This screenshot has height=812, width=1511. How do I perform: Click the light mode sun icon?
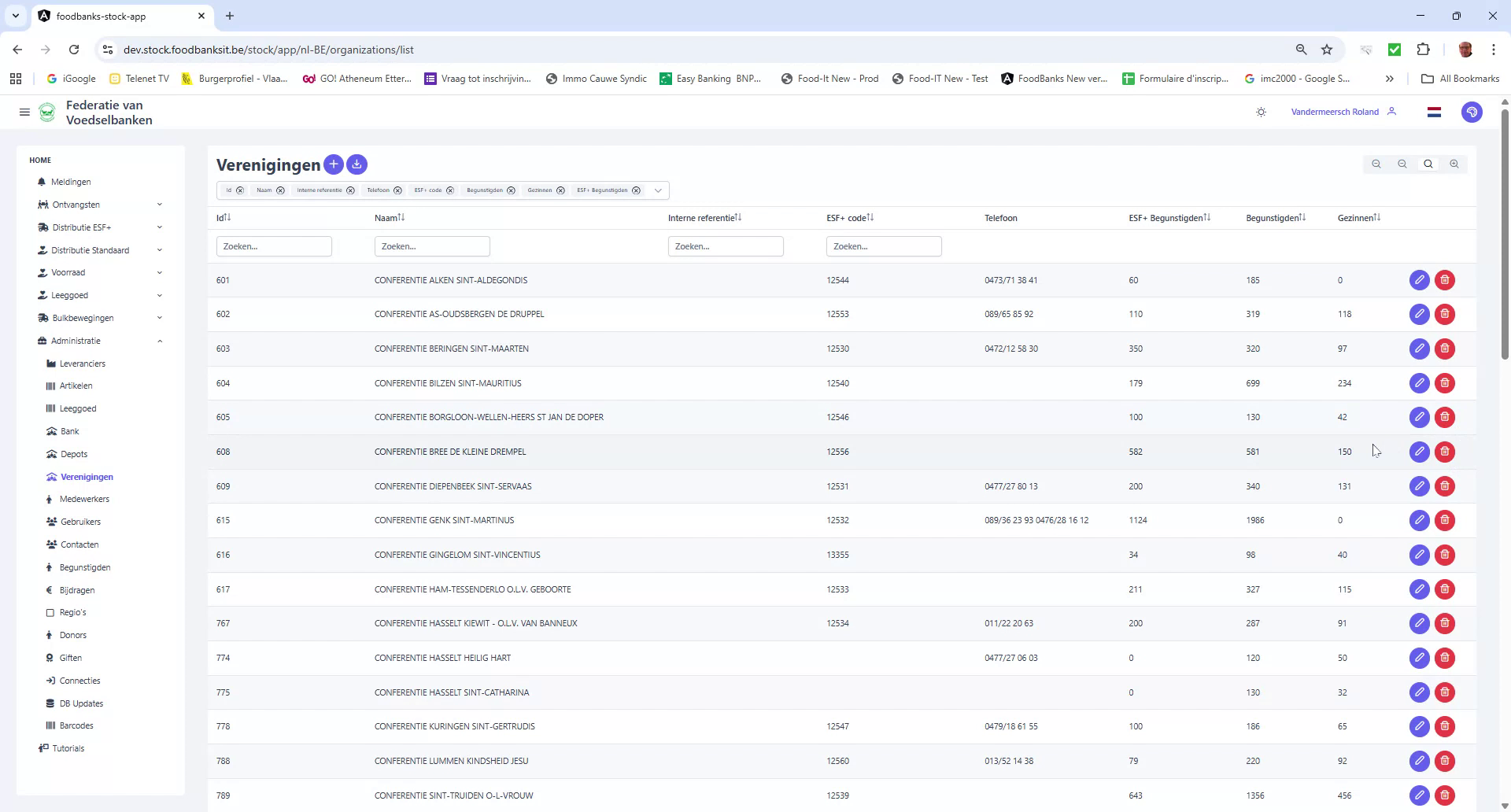click(1261, 112)
